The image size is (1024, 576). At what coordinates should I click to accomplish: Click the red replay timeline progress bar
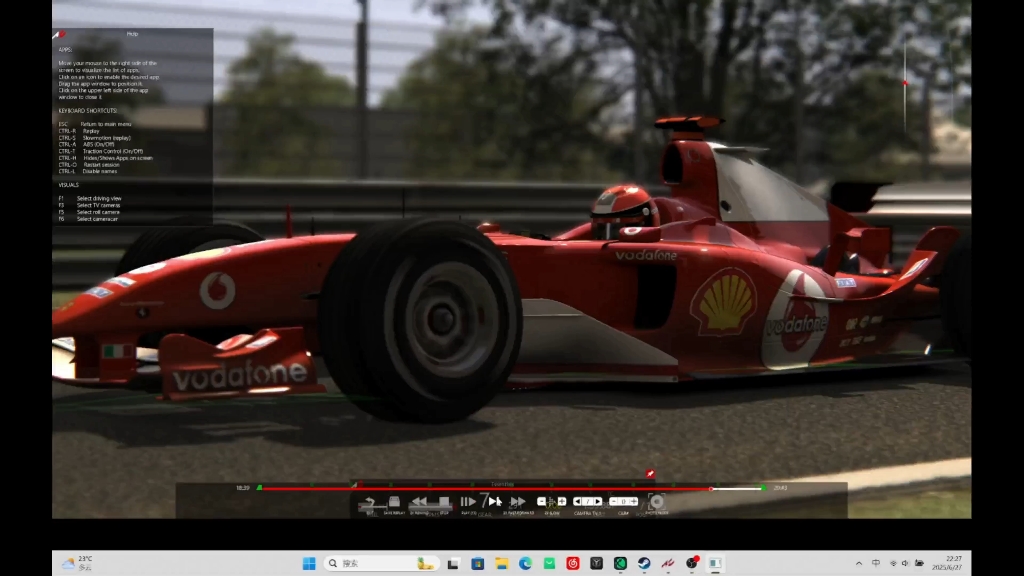pos(485,488)
